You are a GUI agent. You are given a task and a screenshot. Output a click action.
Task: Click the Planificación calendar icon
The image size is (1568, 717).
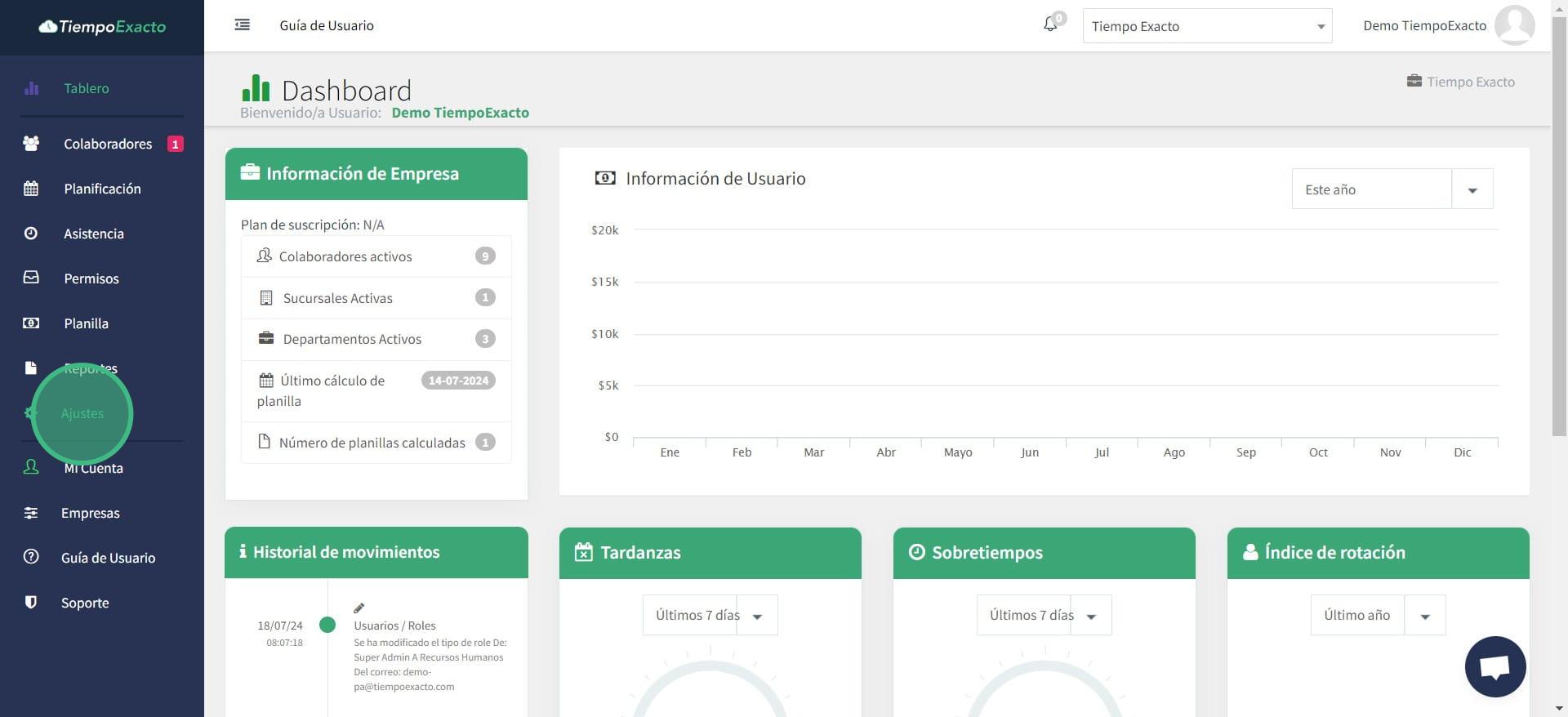coord(31,189)
